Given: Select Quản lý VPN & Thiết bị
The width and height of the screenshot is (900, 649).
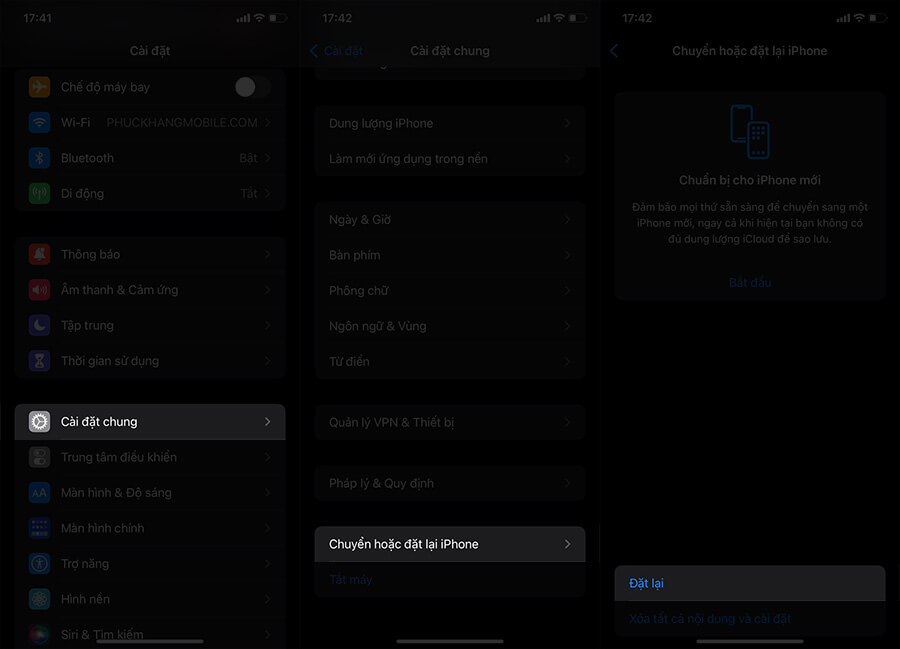Looking at the screenshot, I should tap(449, 423).
